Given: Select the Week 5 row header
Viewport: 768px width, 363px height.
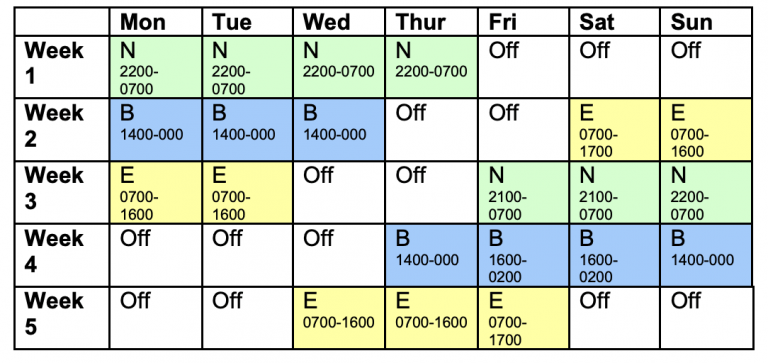Looking at the screenshot, I should [62, 318].
